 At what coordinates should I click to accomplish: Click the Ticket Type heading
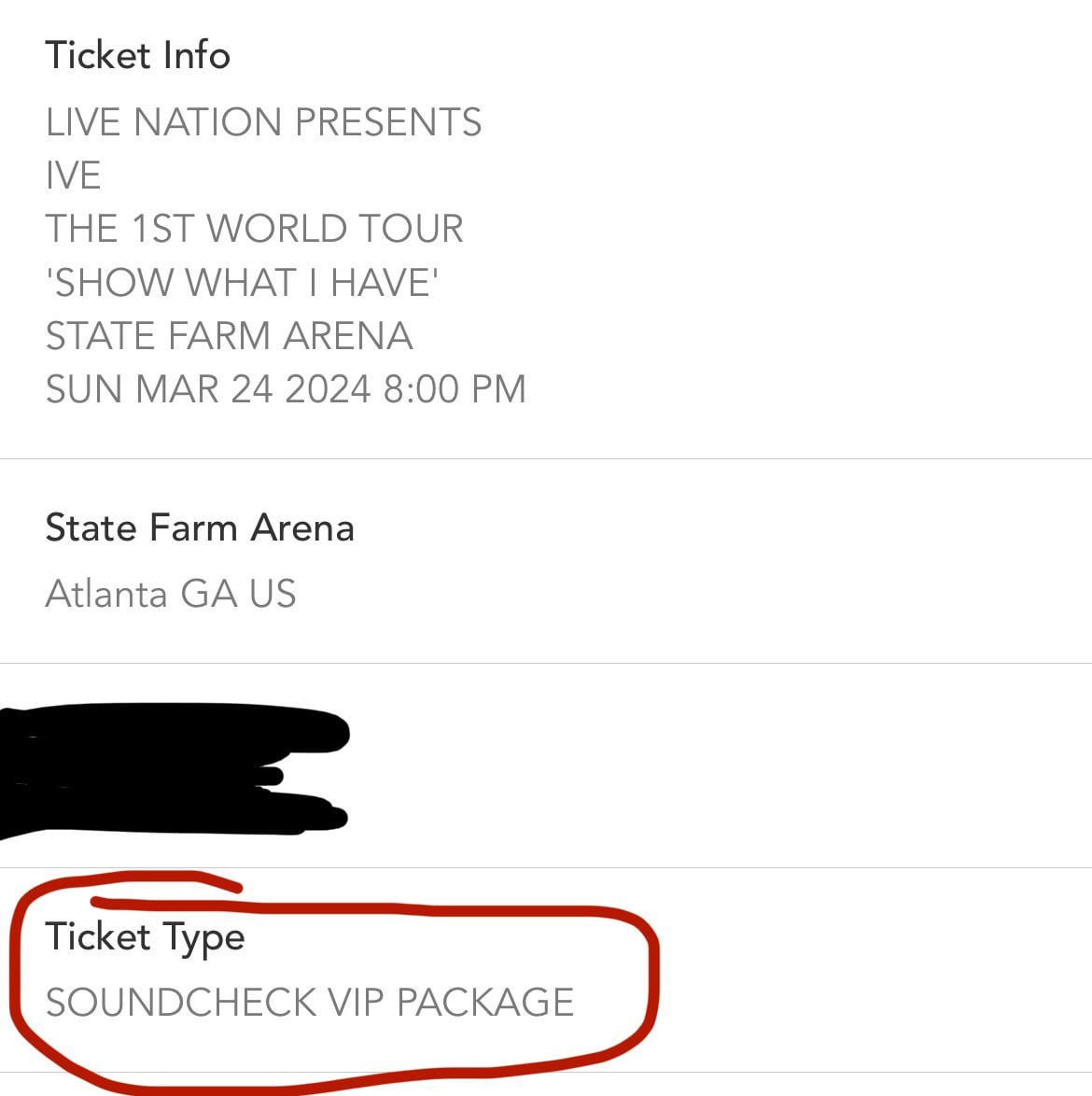click(x=145, y=936)
